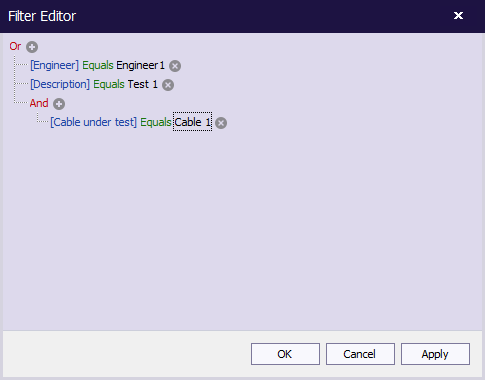This screenshot has width=485, height=380.
Task: Open the Or group operator menu
Action: (15, 46)
